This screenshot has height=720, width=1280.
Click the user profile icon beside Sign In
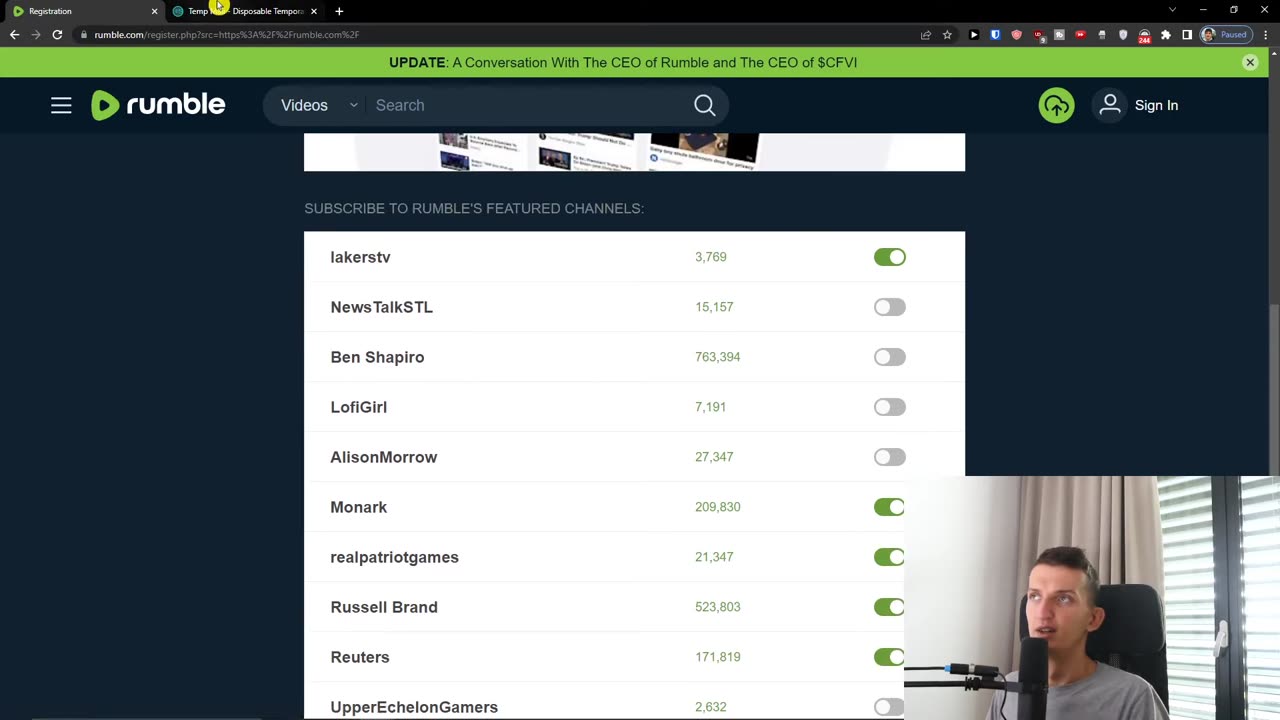[1110, 105]
